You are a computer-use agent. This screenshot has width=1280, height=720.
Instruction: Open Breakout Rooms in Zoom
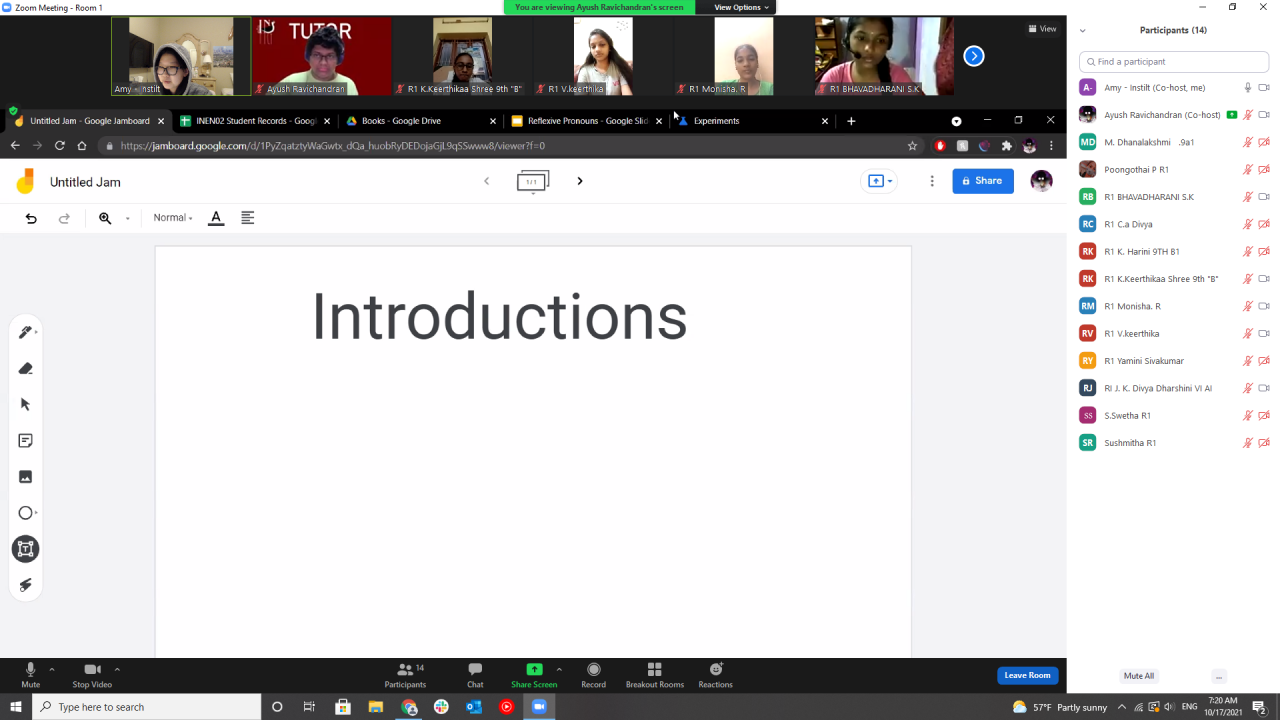655,675
